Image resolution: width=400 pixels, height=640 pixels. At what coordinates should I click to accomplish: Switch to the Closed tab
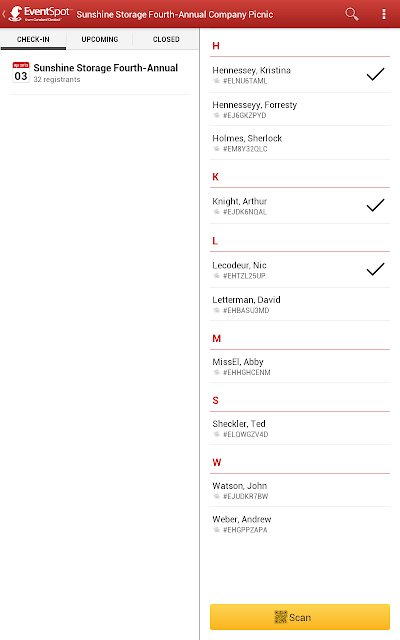pos(166,39)
